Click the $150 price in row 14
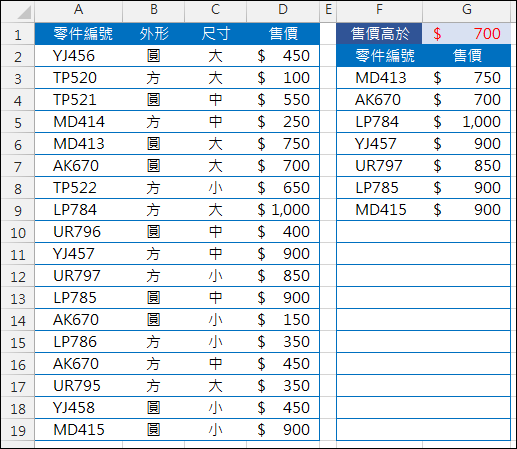The image size is (517, 449). tap(283, 320)
